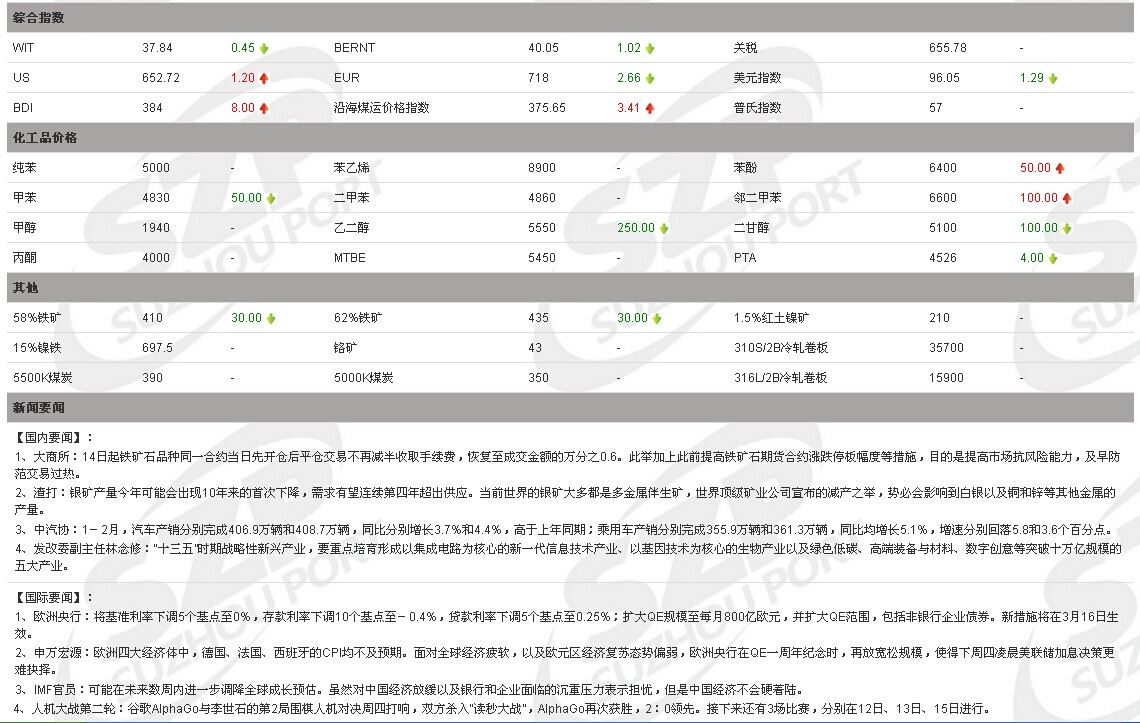Click the green down arrow beside 二甘醇 100.00

1067,228
